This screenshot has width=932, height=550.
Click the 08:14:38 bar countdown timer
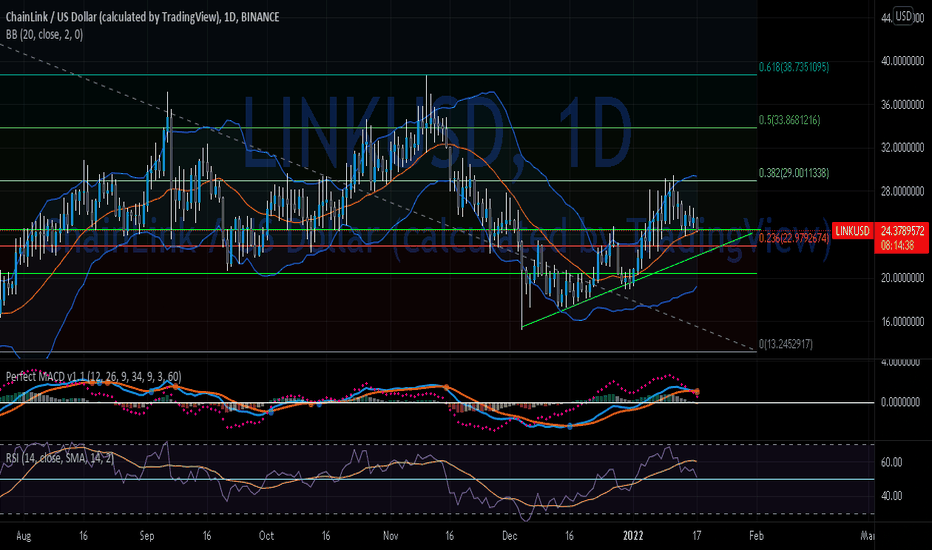pos(898,246)
